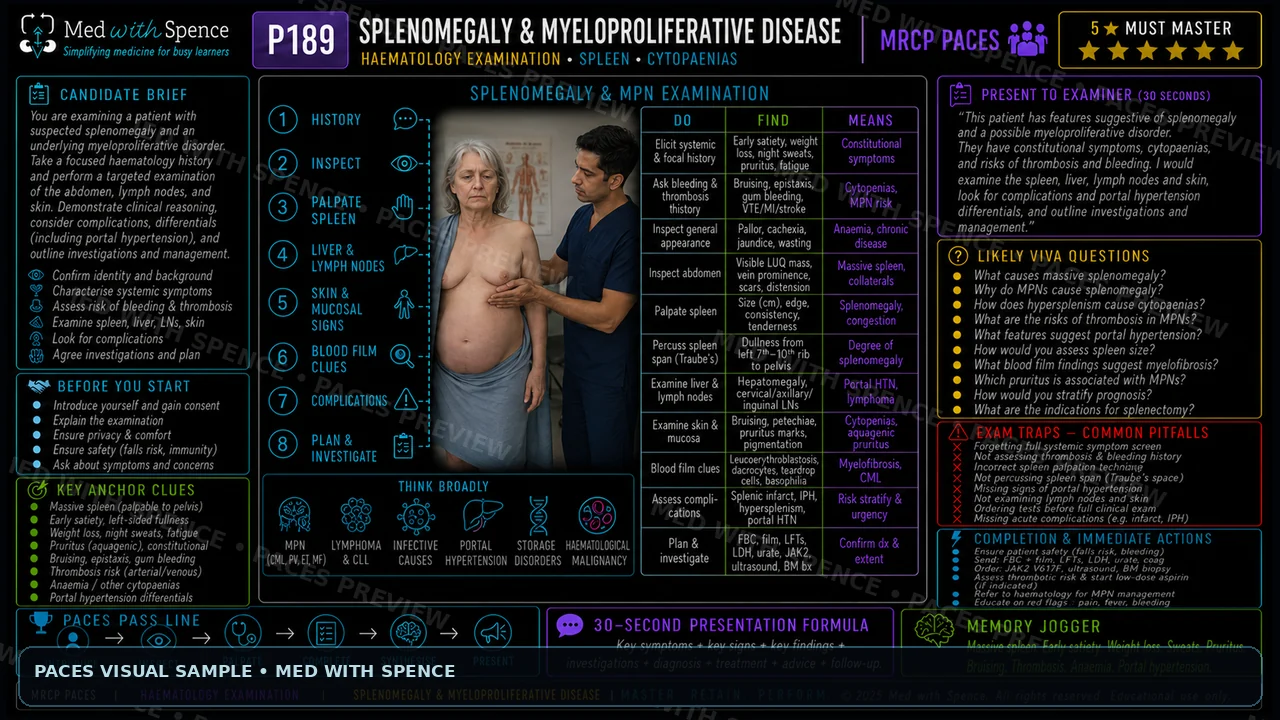Select step number 1 circle for History

[x=283, y=120]
